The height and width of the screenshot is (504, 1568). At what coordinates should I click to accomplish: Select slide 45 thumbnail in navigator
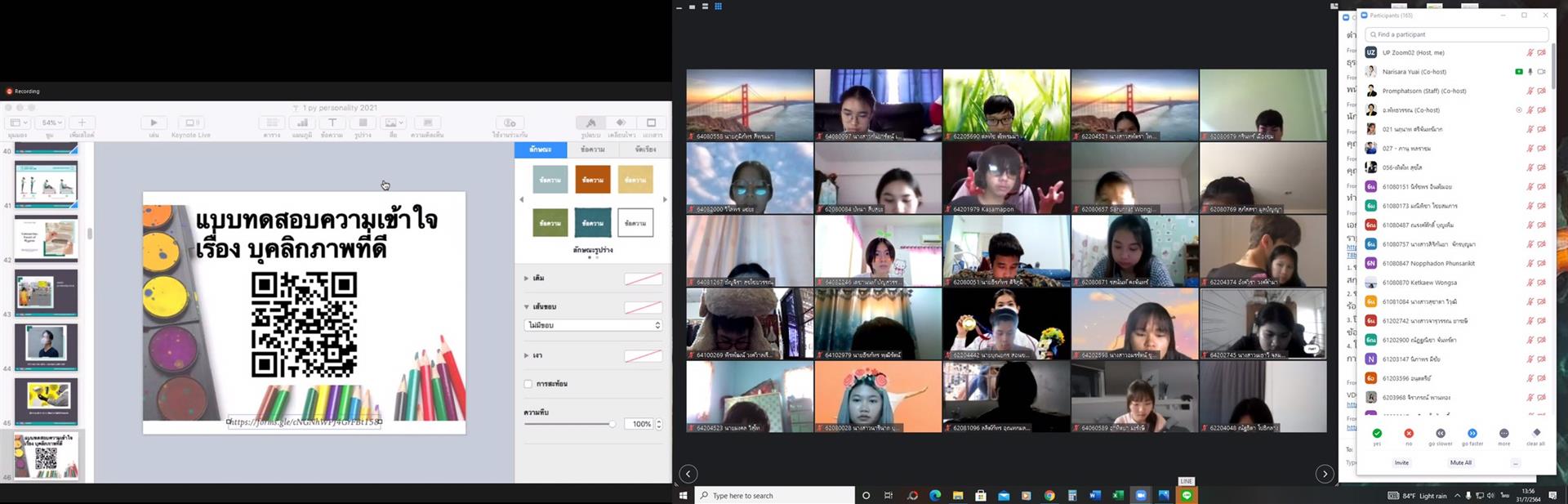47,401
